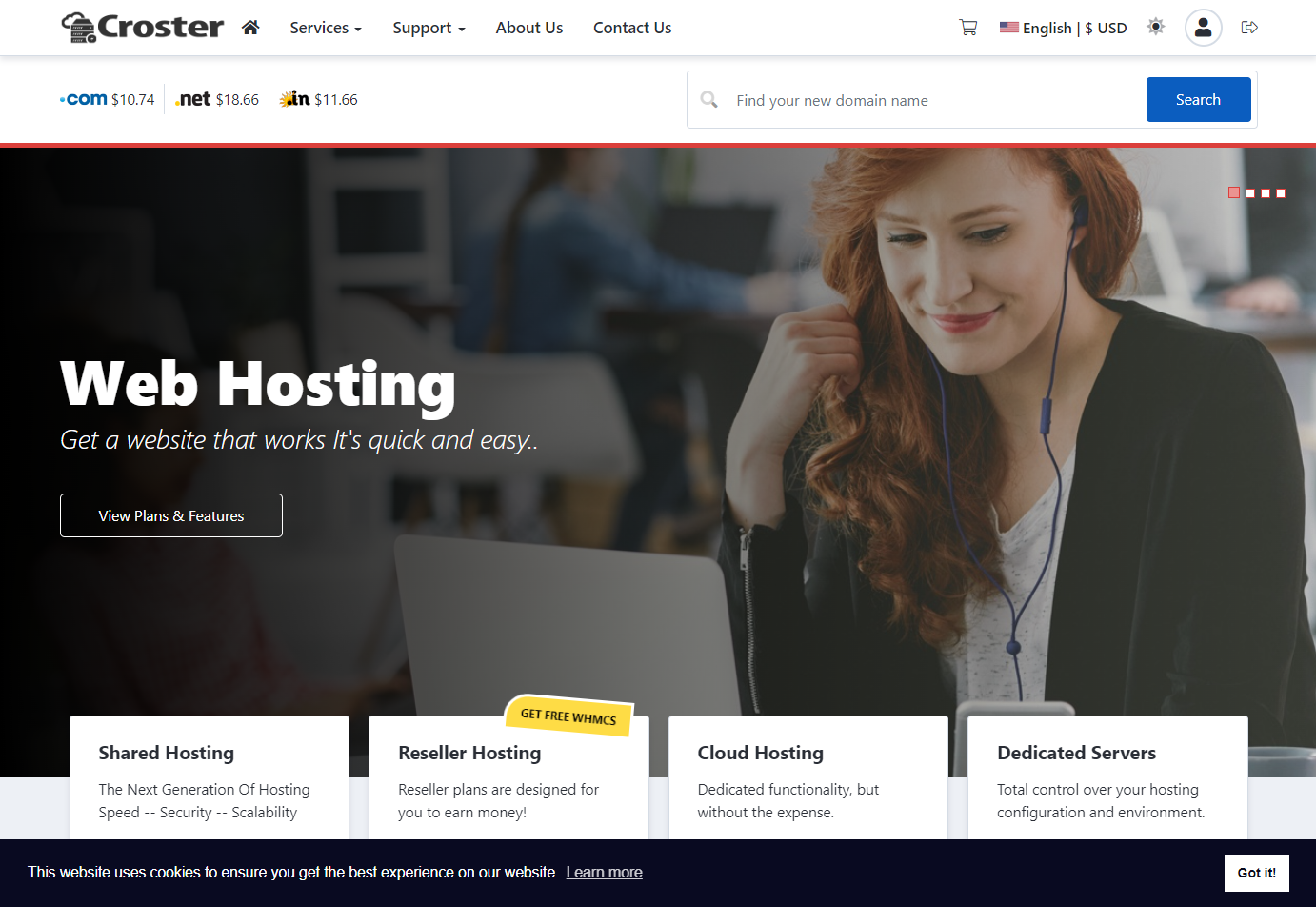The width and height of the screenshot is (1316, 907).
Task: Click the login arrow icon
Action: (x=1249, y=28)
